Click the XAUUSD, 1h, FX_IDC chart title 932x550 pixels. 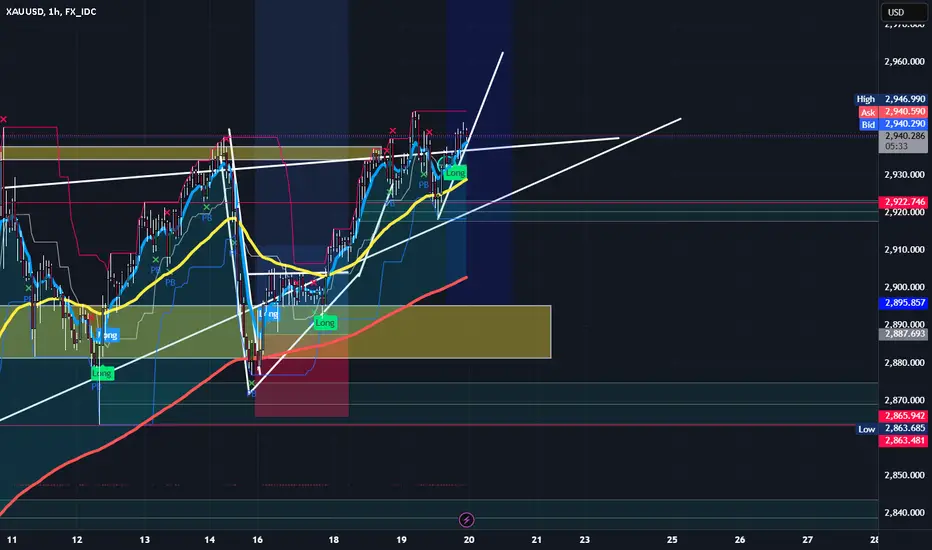51,11
